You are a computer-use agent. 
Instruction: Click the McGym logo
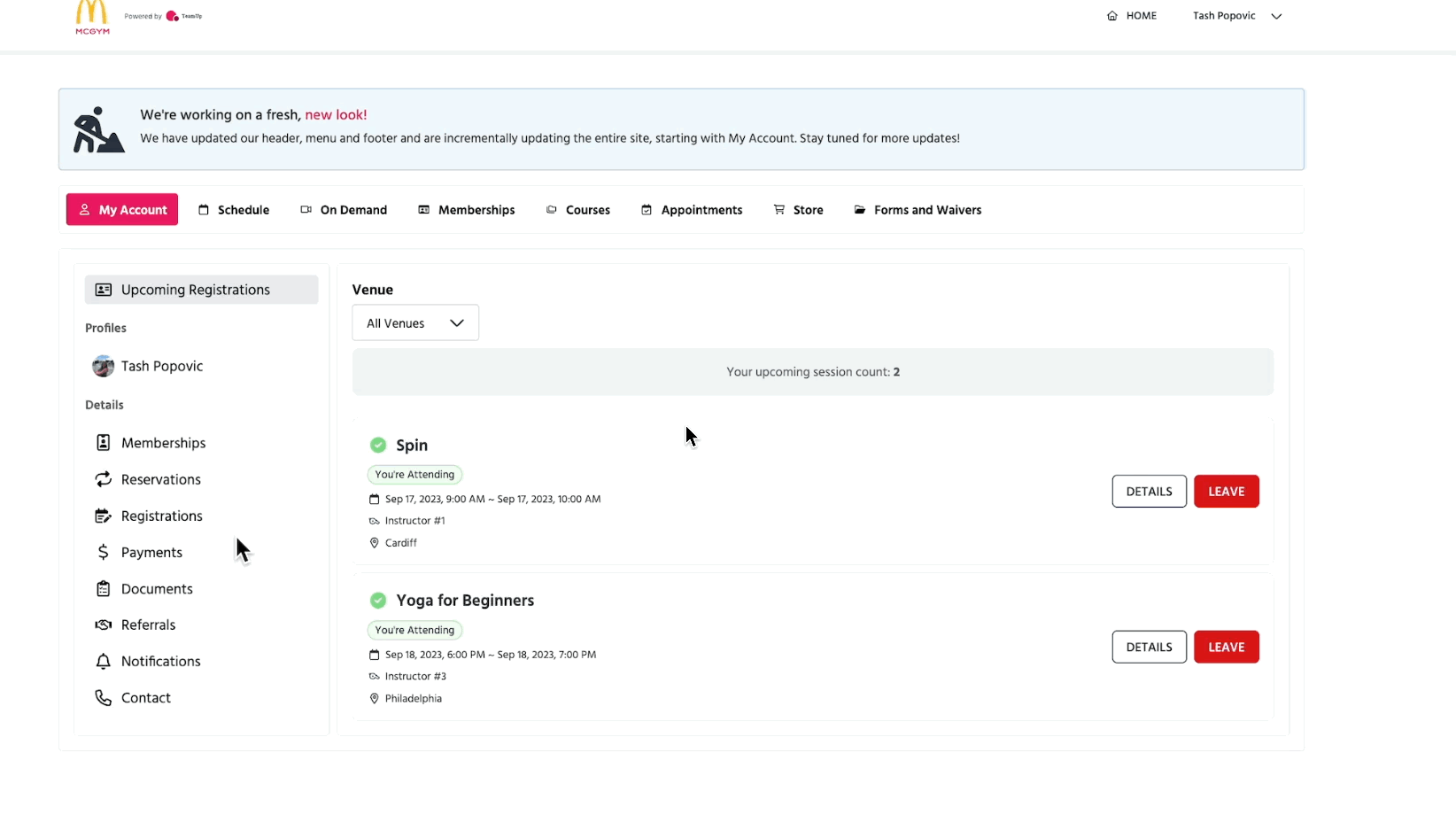pos(92,17)
